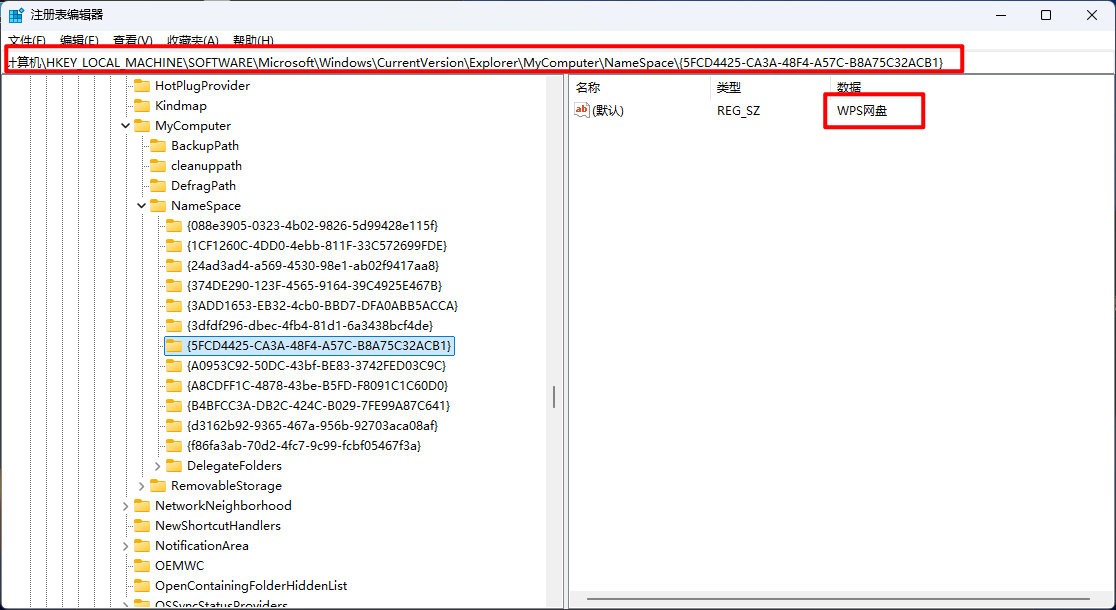Collapse the NameSpace key arrow
Viewport: 1116px width, 610px height.
(142, 206)
